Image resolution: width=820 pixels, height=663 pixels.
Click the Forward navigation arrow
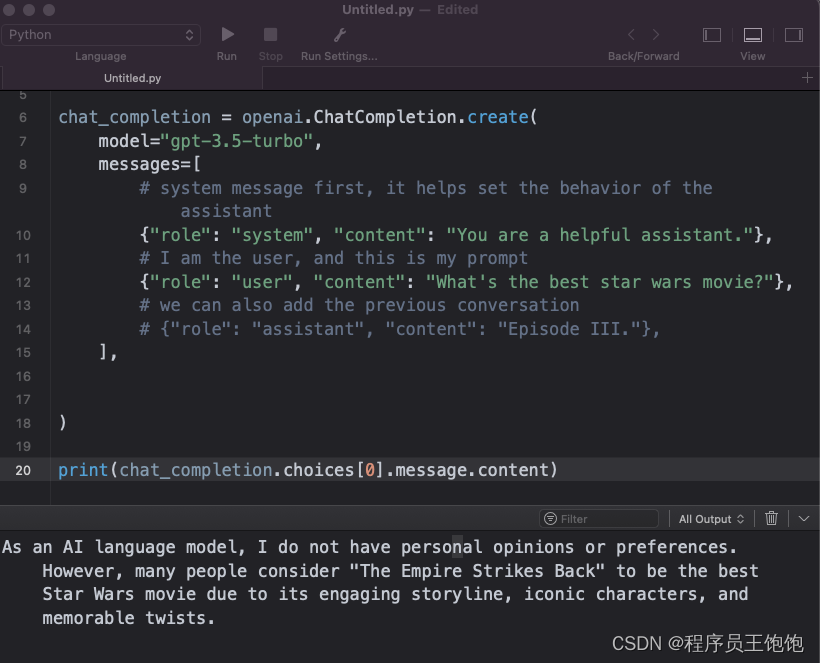point(656,33)
